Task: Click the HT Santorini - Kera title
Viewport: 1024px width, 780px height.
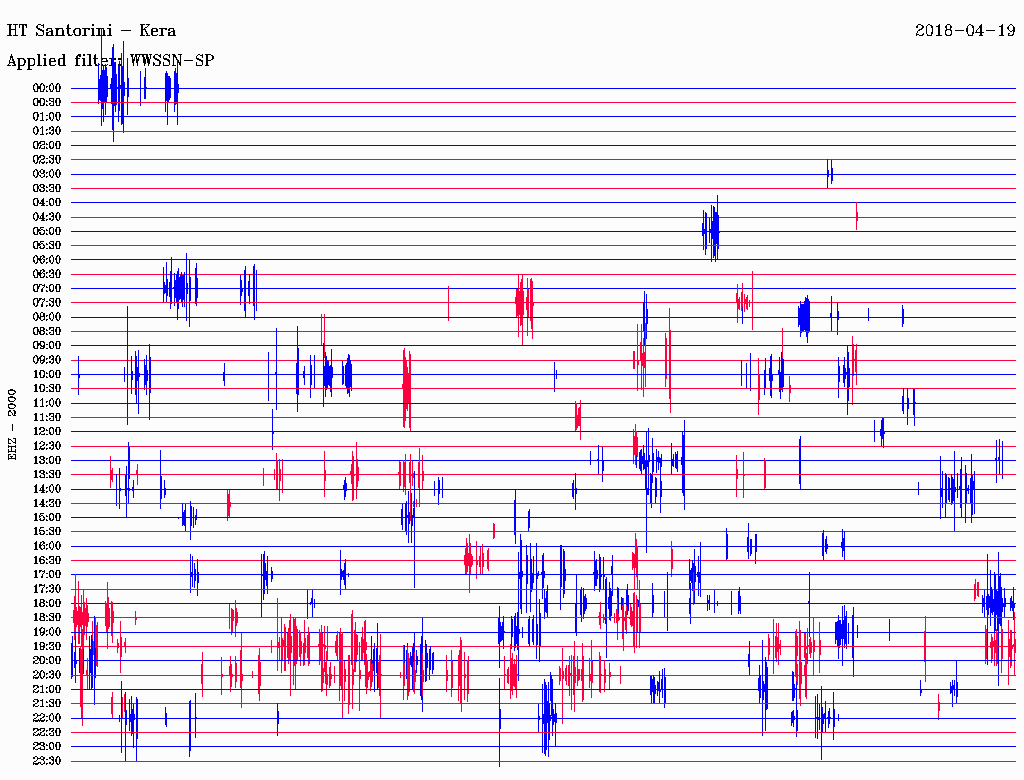Action: click(x=91, y=31)
